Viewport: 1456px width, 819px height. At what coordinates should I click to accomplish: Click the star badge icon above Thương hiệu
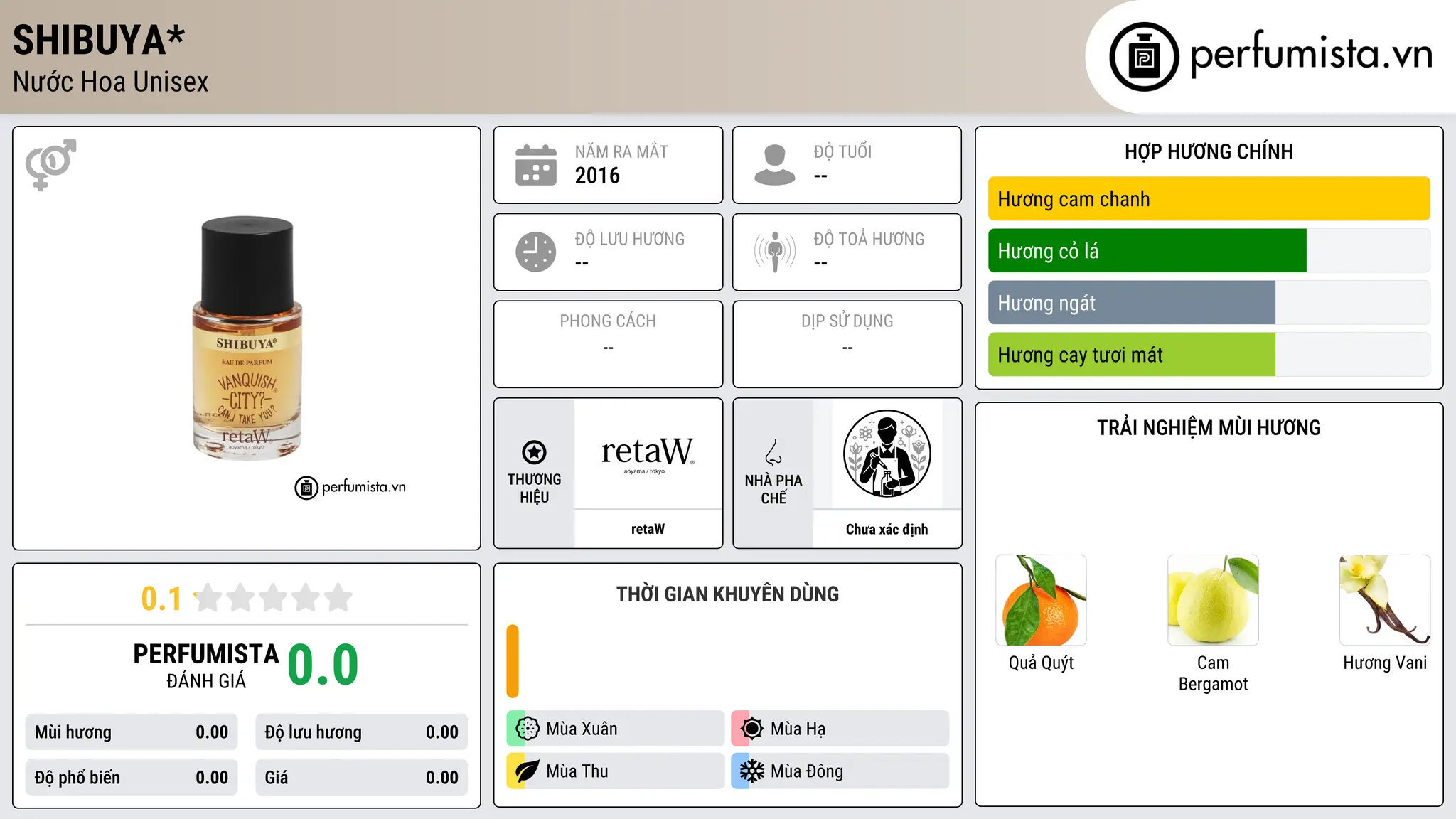(x=534, y=452)
